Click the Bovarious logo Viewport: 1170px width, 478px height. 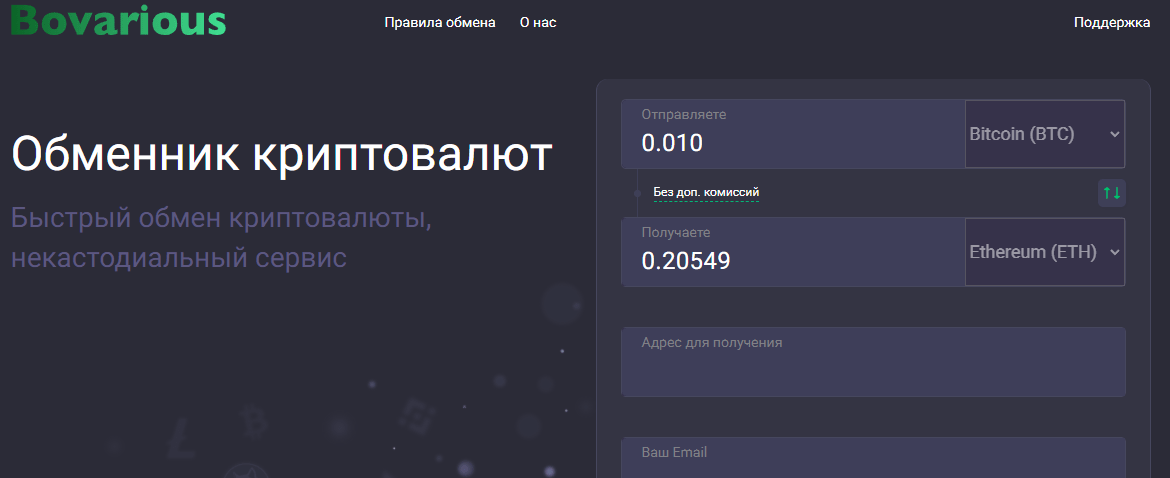[x=118, y=19]
